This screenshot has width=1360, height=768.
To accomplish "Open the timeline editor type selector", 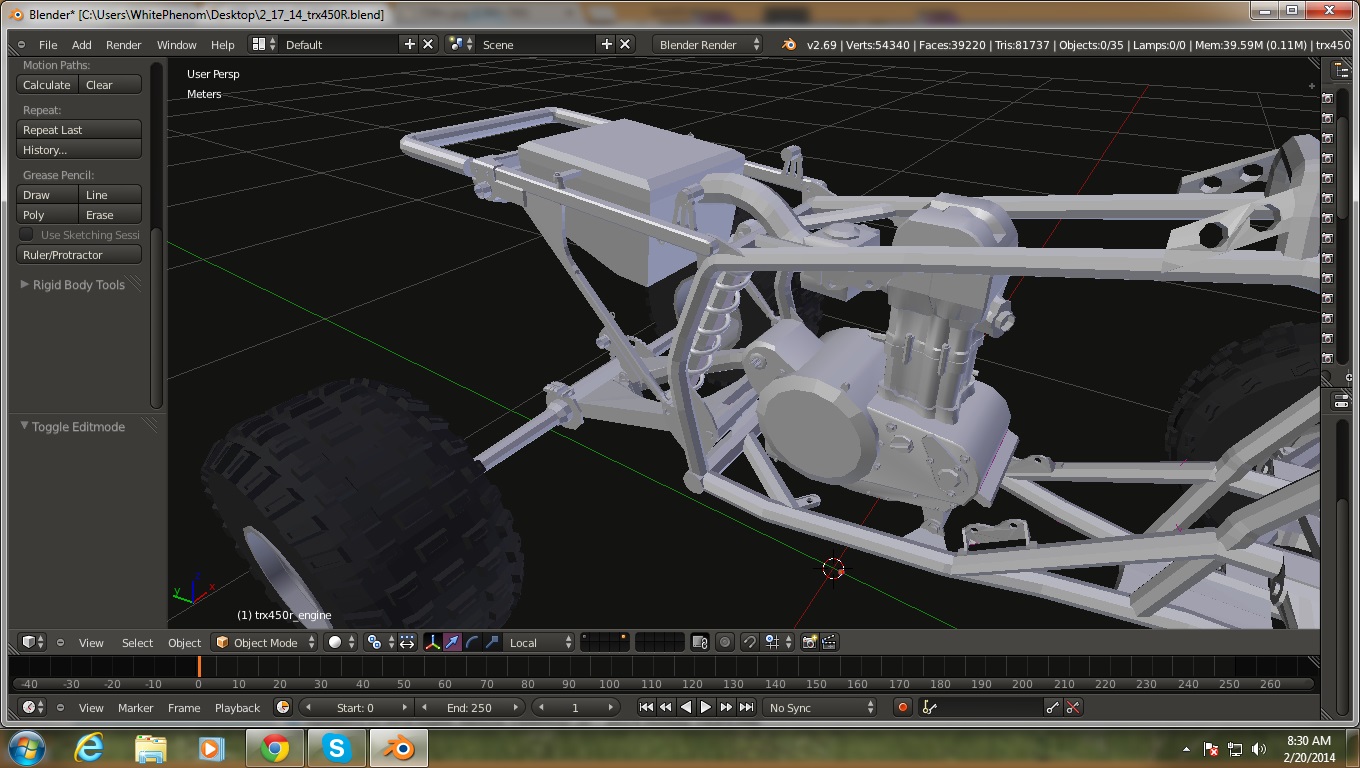I will 33,707.
